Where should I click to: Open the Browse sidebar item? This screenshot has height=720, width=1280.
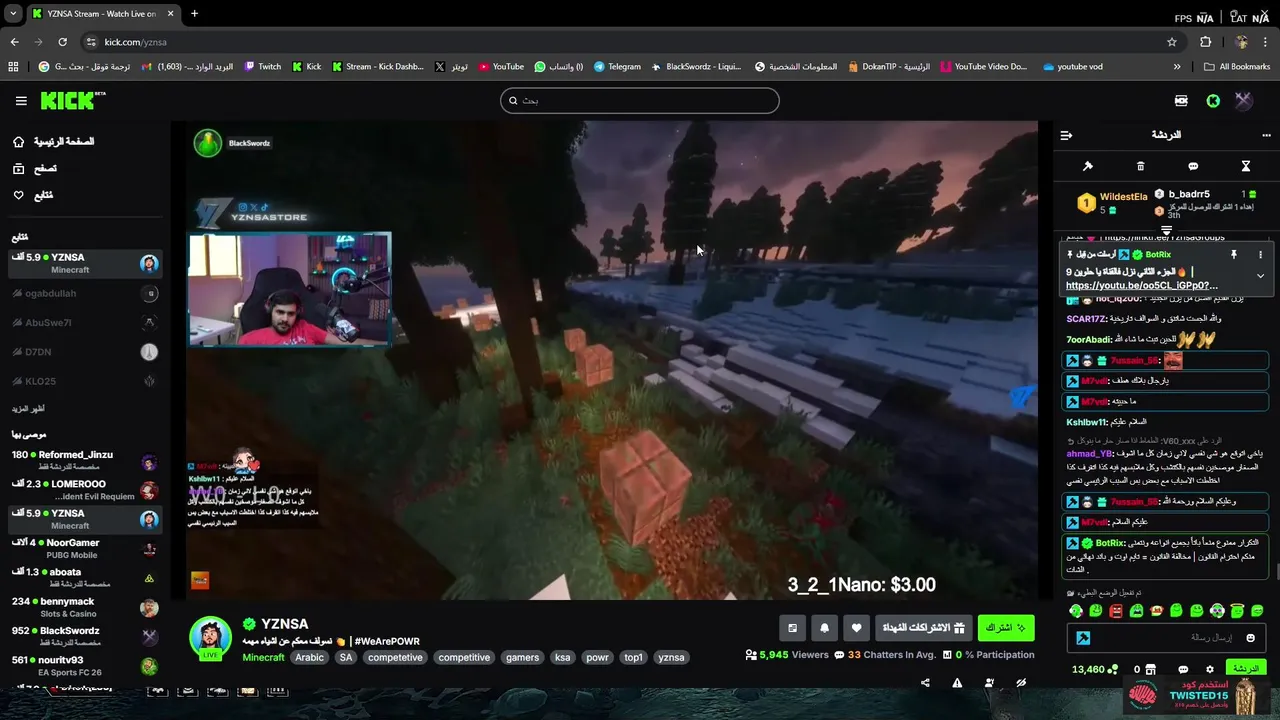[35, 169]
